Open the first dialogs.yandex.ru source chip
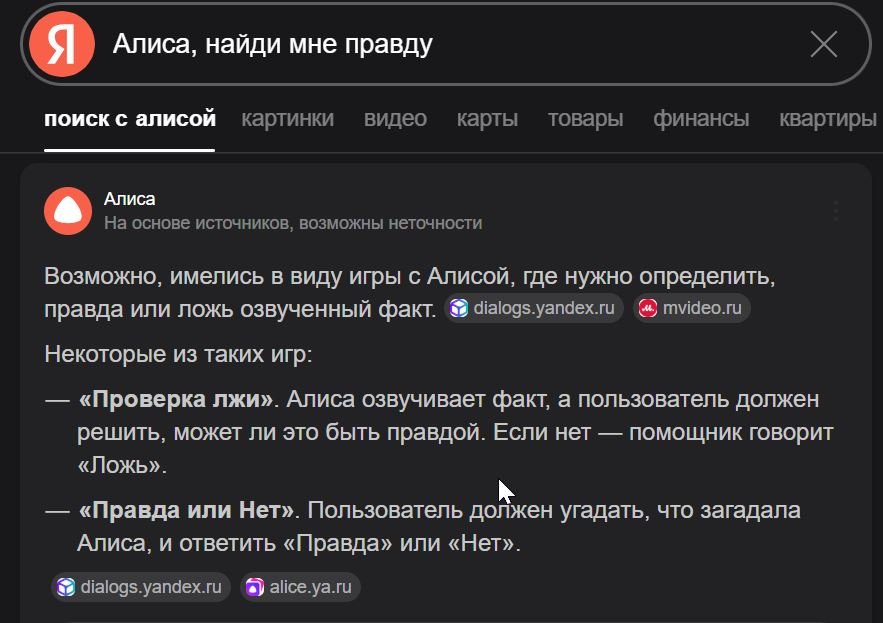The width and height of the screenshot is (883, 623). pyautogui.click(x=533, y=308)
